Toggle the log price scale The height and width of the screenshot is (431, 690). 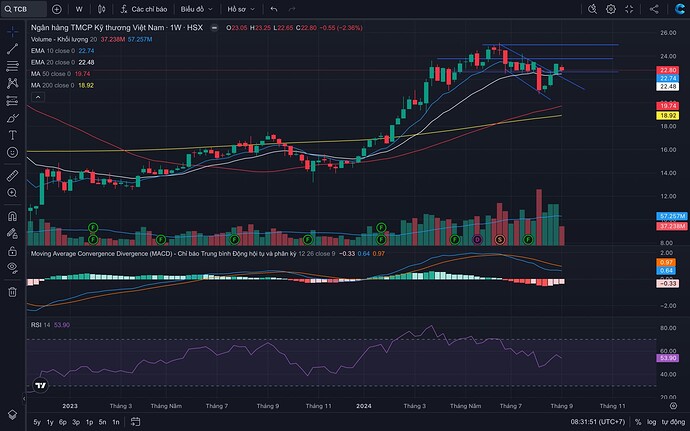[651, 422]
